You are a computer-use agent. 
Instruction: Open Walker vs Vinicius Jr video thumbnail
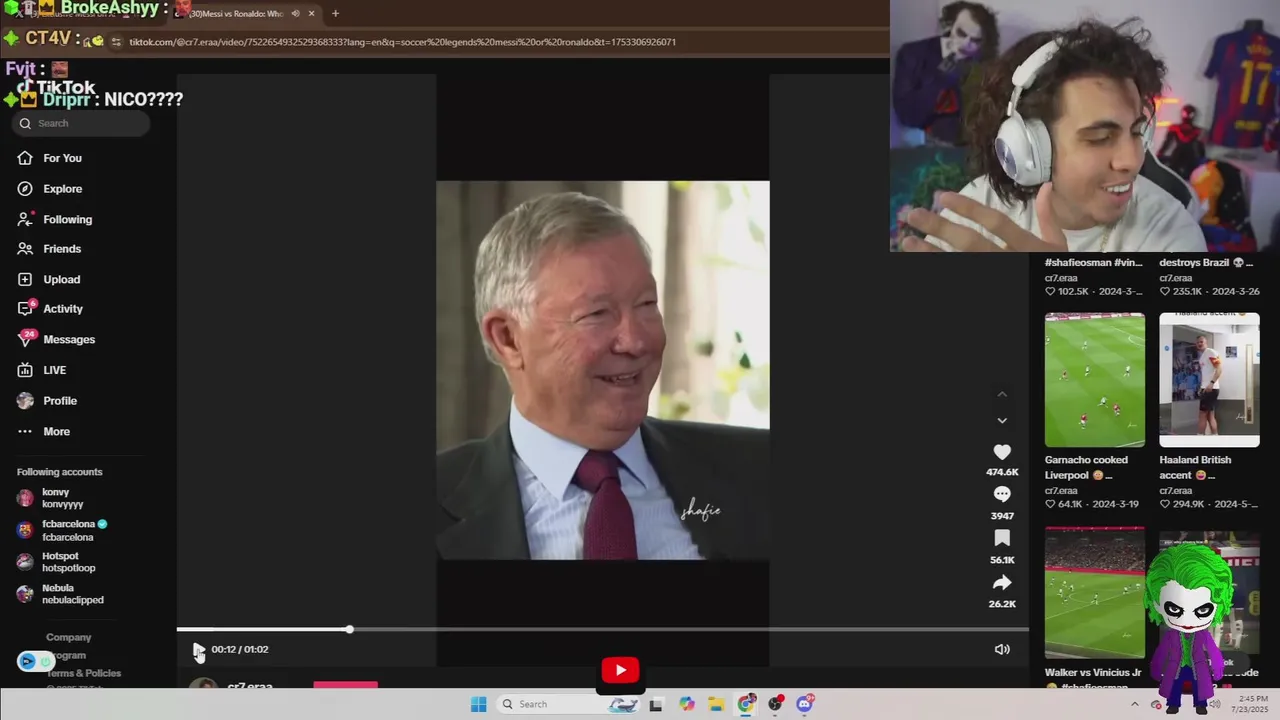[x=1095, y=593]
